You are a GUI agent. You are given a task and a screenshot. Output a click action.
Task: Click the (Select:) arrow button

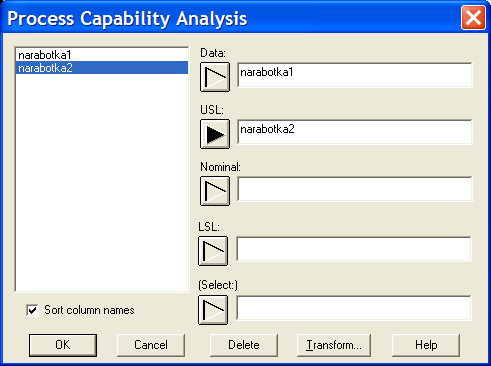pyautogui.click(x=213, y=310)
